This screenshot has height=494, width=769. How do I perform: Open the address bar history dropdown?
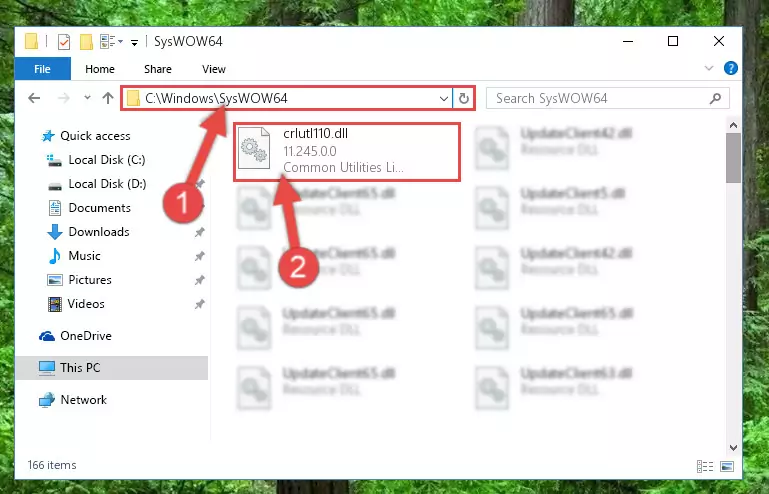(443, 99)
